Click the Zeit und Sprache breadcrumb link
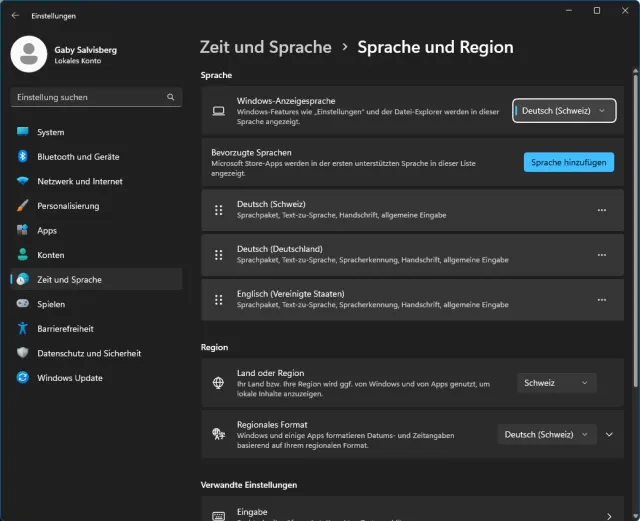Viewport: 640px width, 521px height. (265, 47)
